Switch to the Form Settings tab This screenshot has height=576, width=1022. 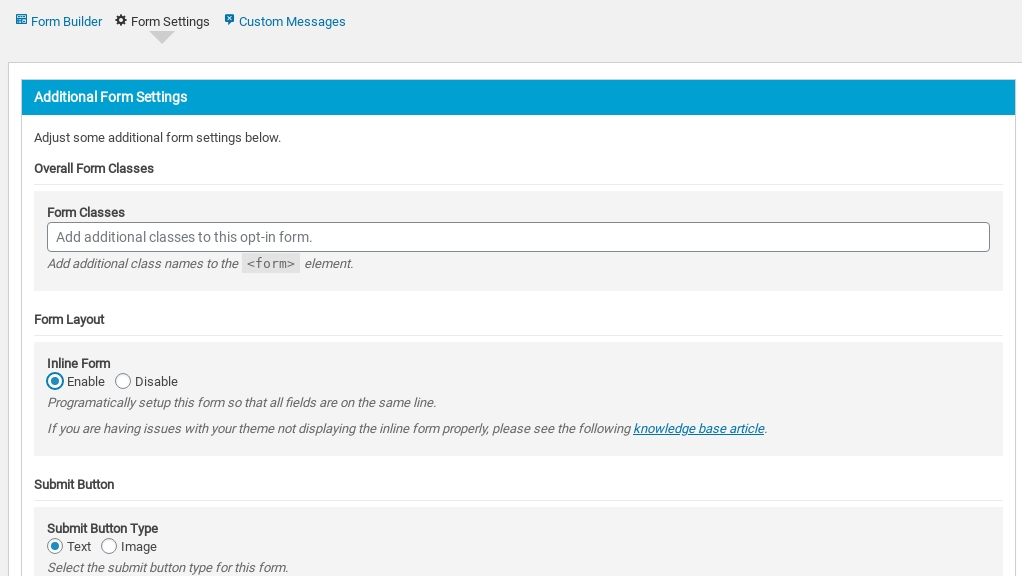coord(170,21)
